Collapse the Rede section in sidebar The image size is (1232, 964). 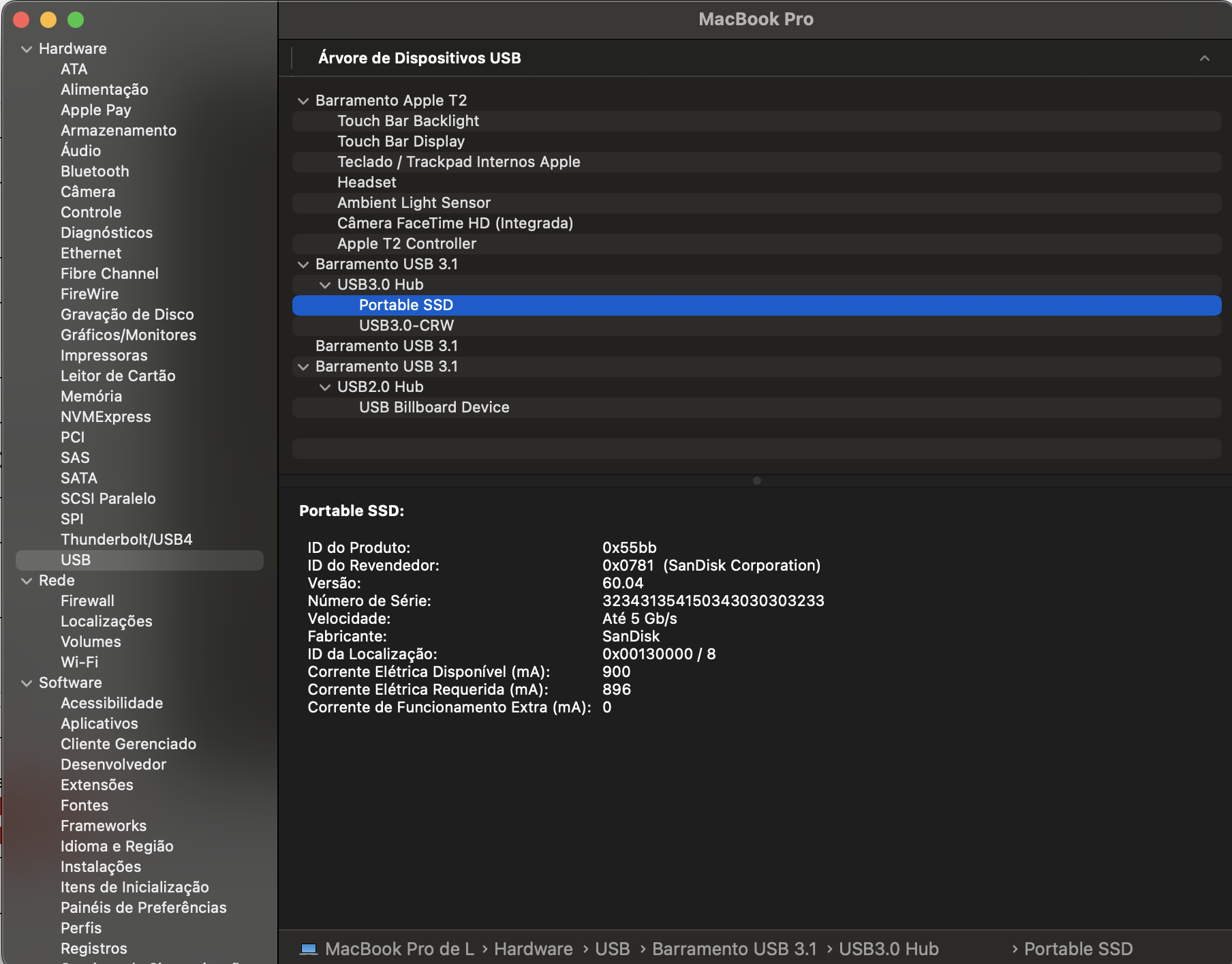pyautogui.click(x=27, y=581)
